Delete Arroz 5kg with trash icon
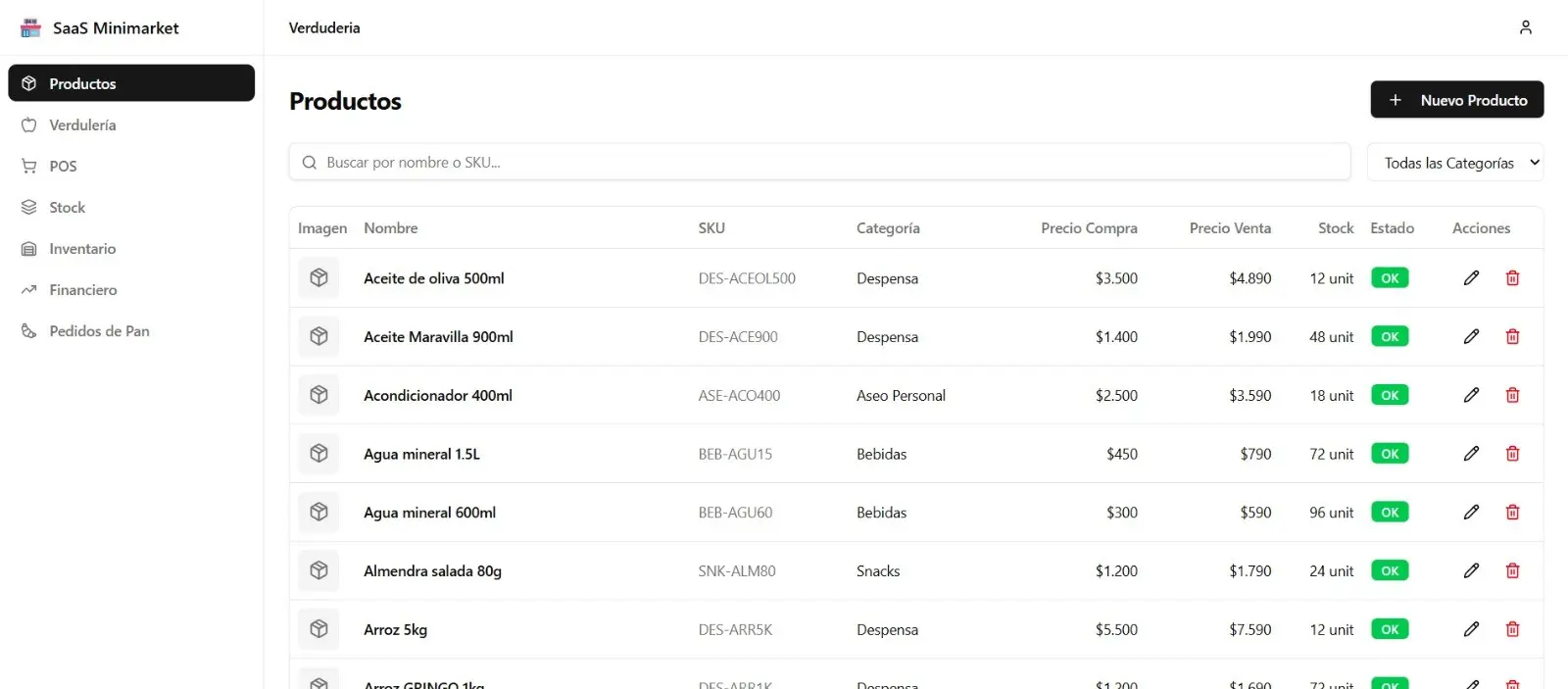Image resolution: width=1568 pixels, height=689 pixels. tap(1512, 629)
